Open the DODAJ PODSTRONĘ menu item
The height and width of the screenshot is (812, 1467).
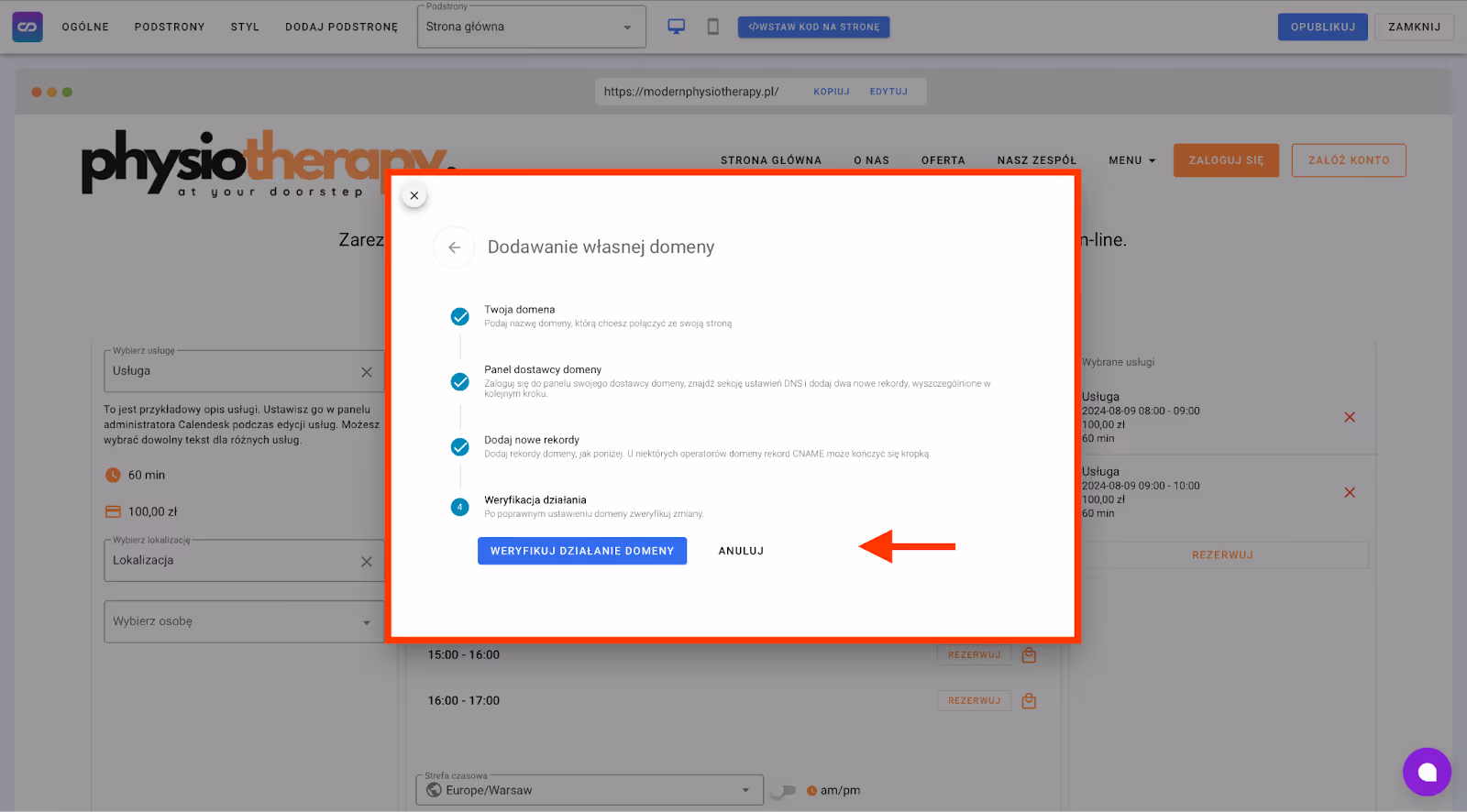[341, 27]
